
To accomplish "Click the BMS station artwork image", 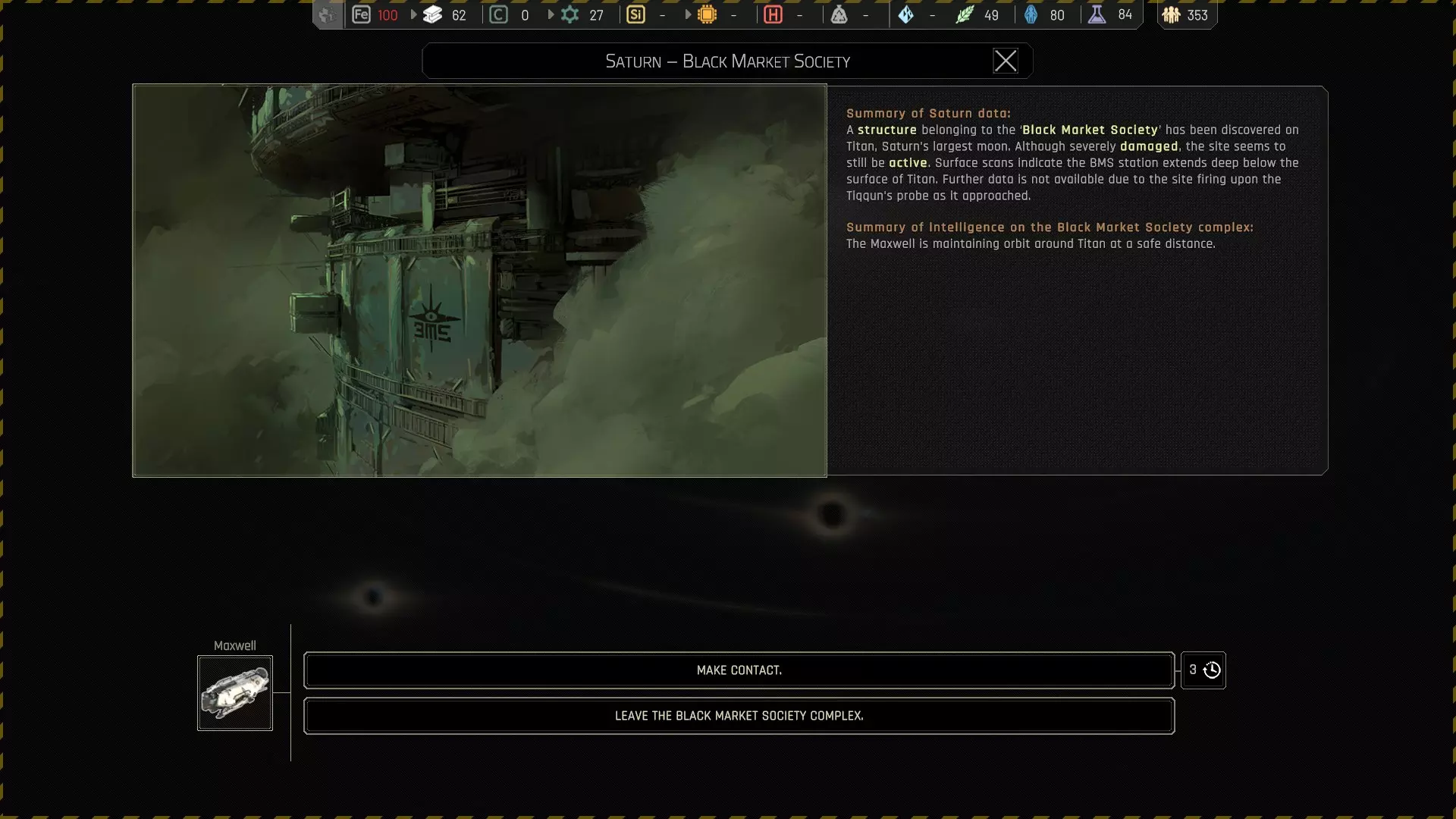I will pyautogui.click(x=479, y=281).
